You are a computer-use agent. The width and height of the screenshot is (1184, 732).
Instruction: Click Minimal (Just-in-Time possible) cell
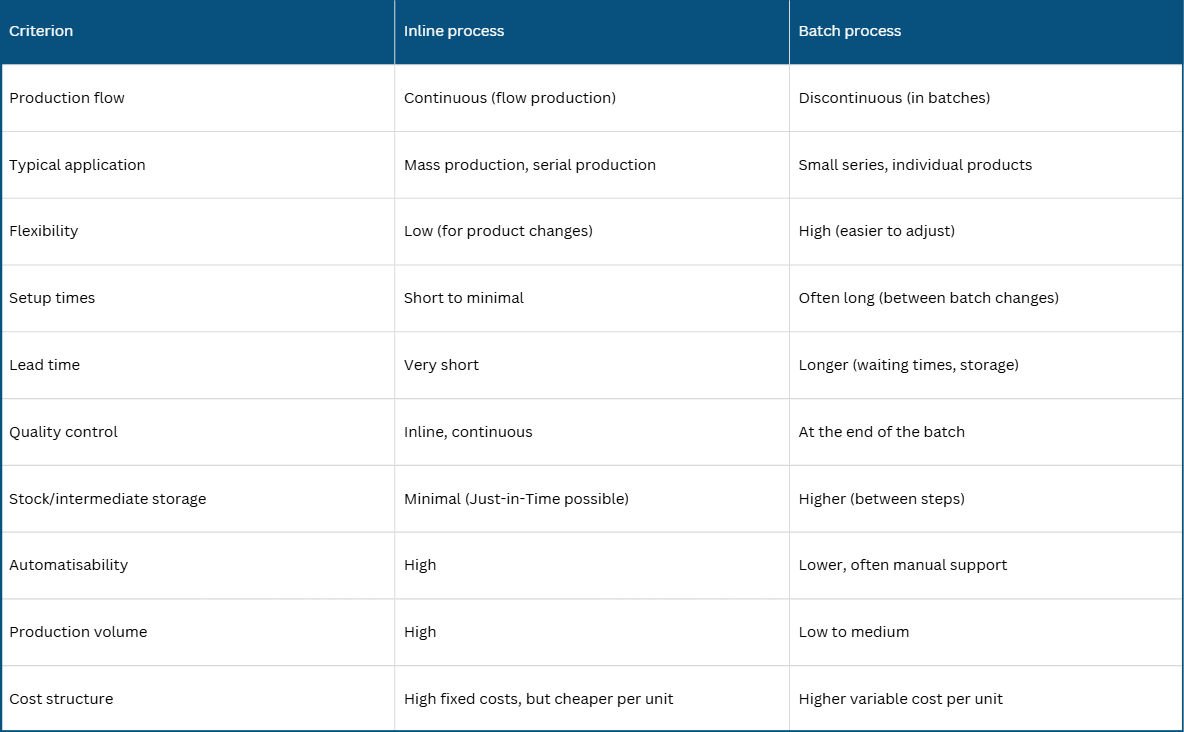pos(592,499)
